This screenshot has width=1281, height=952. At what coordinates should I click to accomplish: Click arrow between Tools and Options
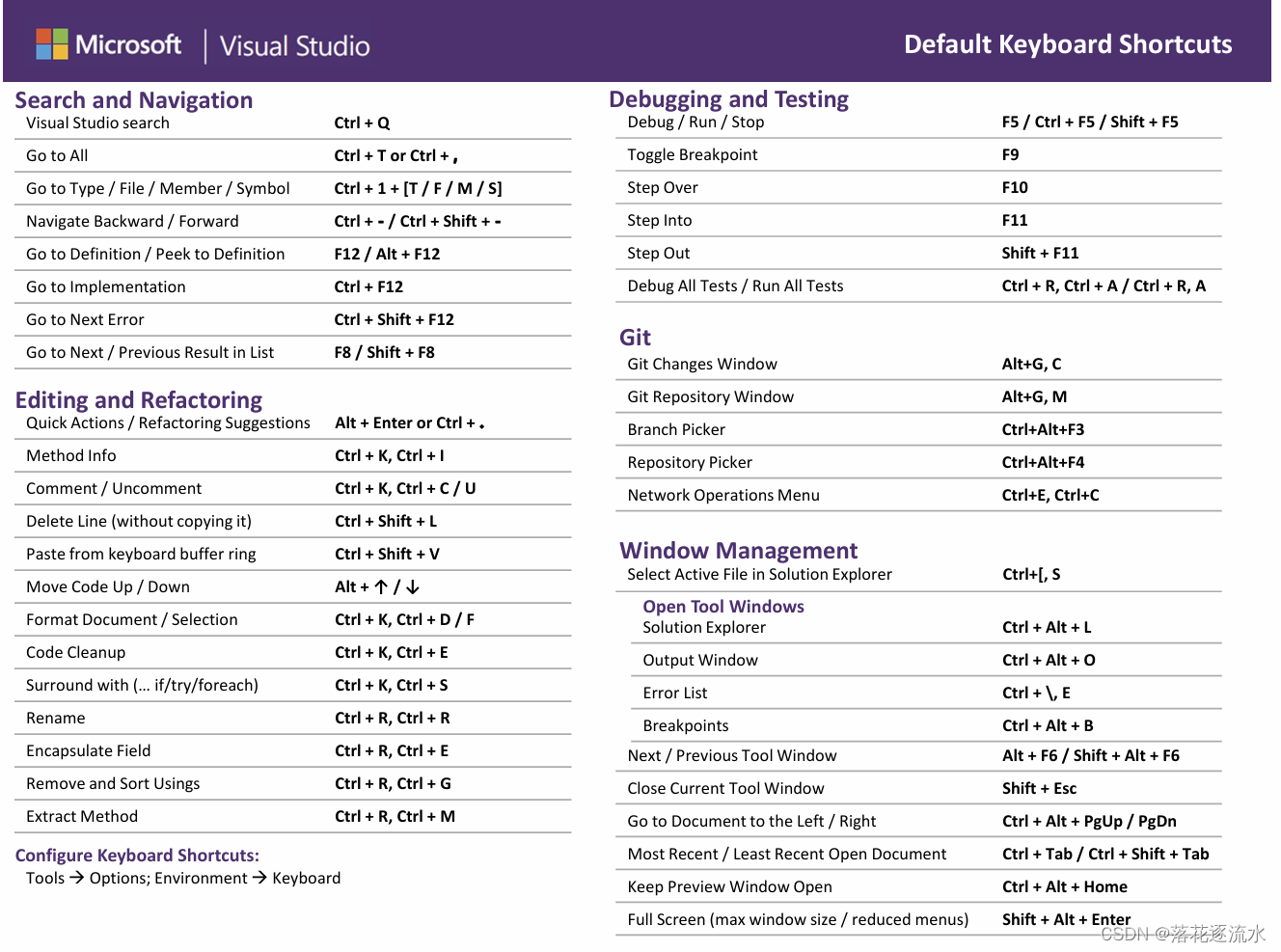(x=77, y=878)
